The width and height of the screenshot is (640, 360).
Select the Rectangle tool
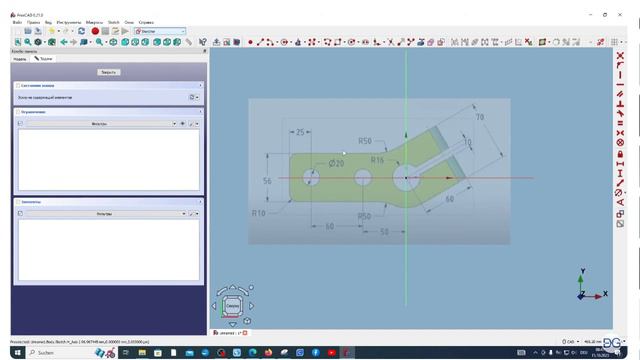point(338,42)
